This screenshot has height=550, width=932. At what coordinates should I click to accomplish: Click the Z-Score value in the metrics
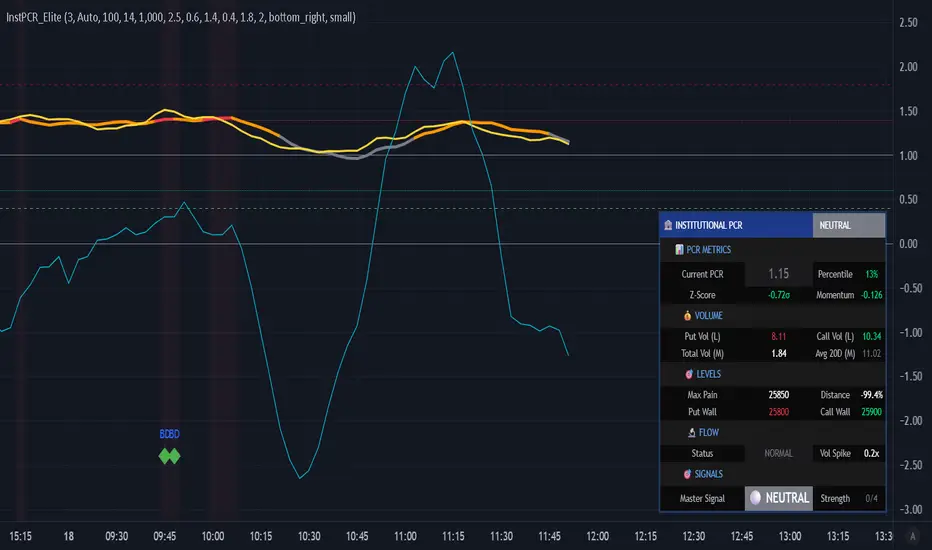click(779, 295)
